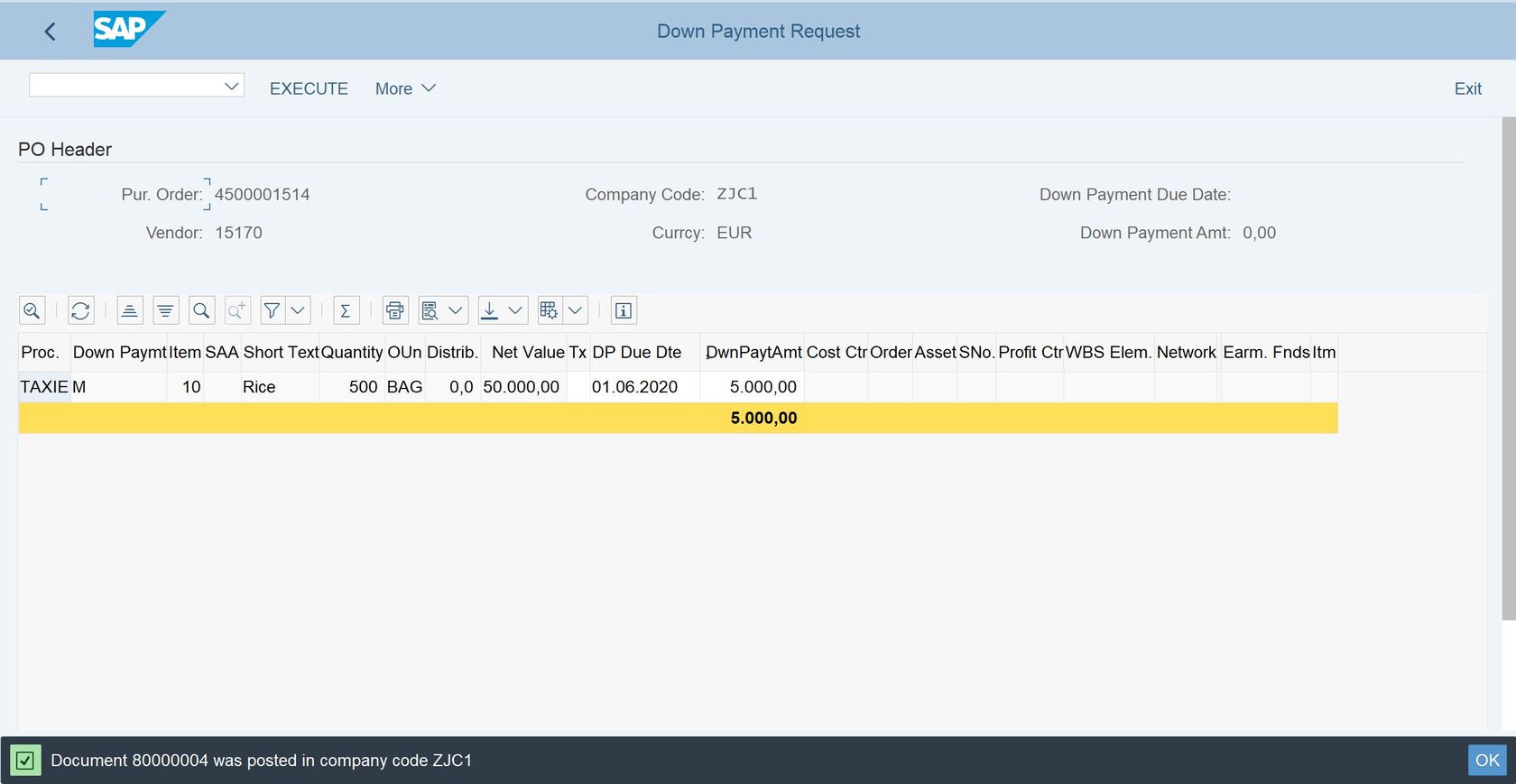Click the WBS Elem. column header
The width and height of the screenshot is (1516, 784).
pyautogui.click(x=1108, y=353)
